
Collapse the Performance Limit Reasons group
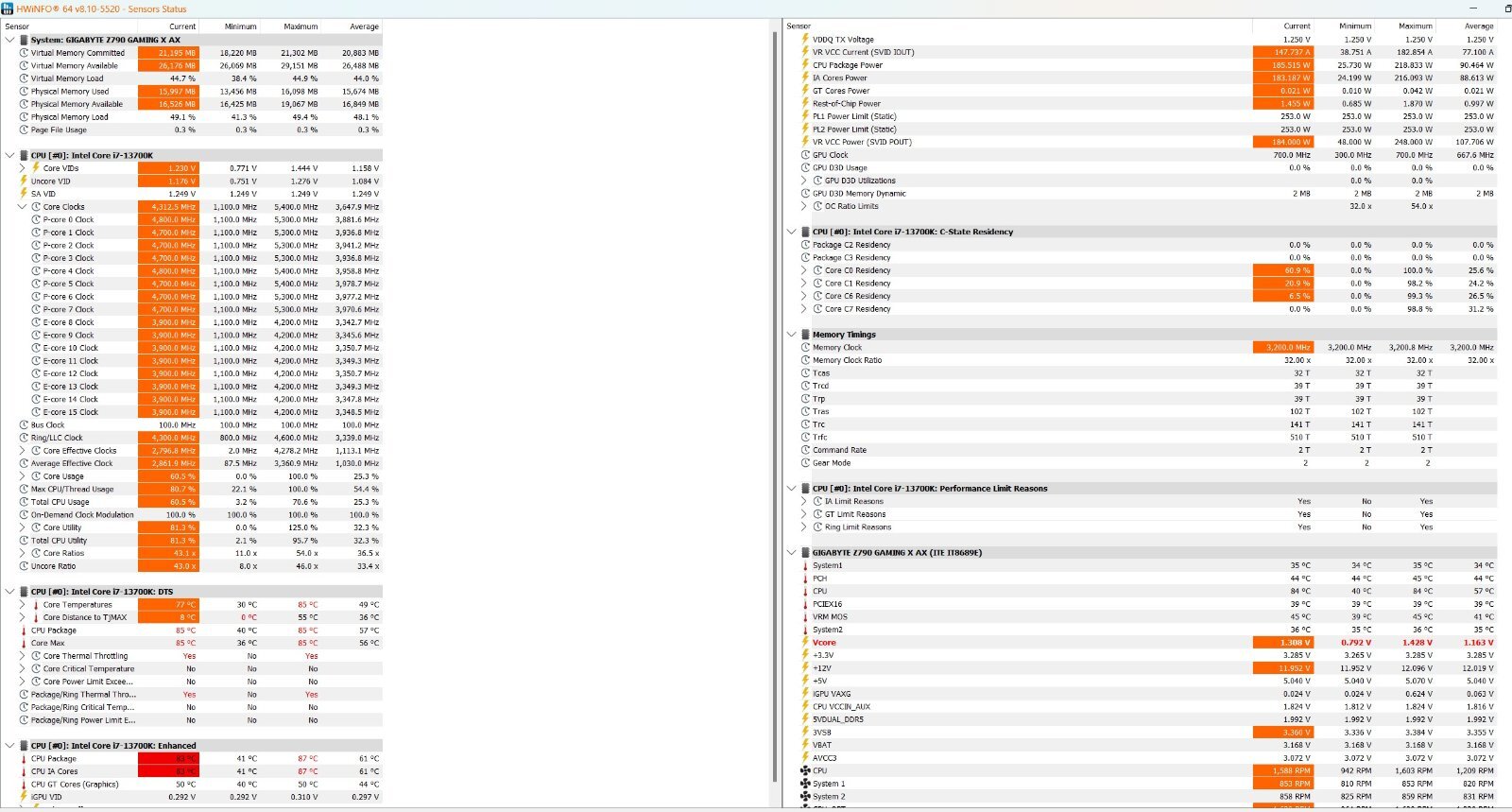792,489
